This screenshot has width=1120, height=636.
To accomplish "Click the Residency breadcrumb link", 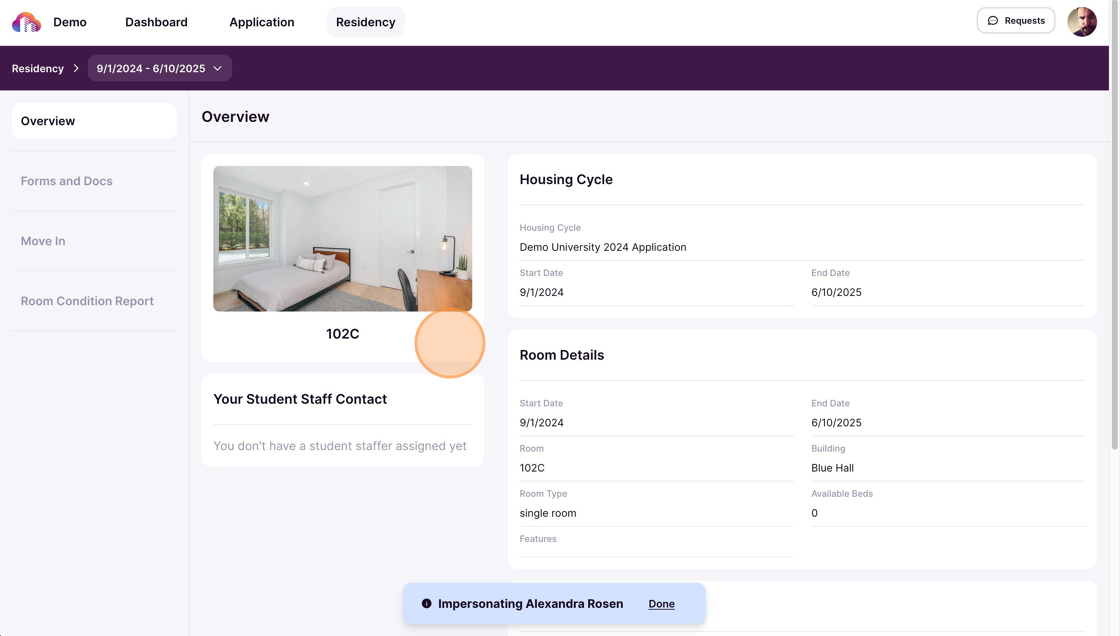I will 37,68.
